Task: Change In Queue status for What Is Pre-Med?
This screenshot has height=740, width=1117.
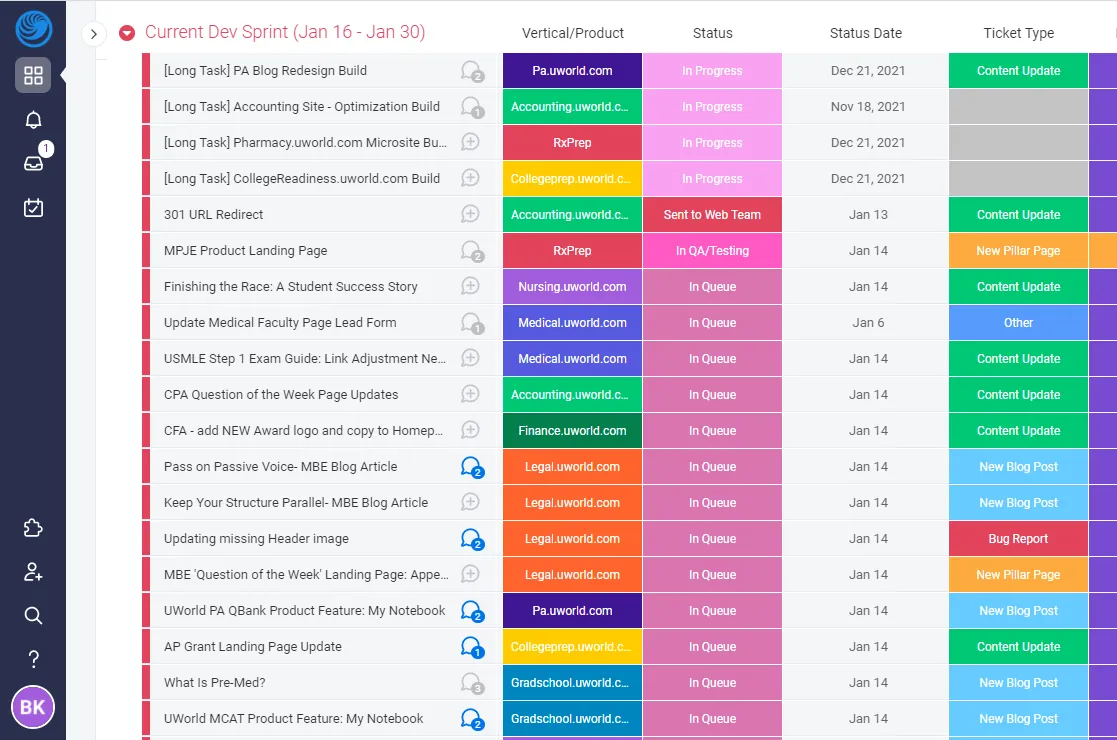Action: tap(712, 682)
